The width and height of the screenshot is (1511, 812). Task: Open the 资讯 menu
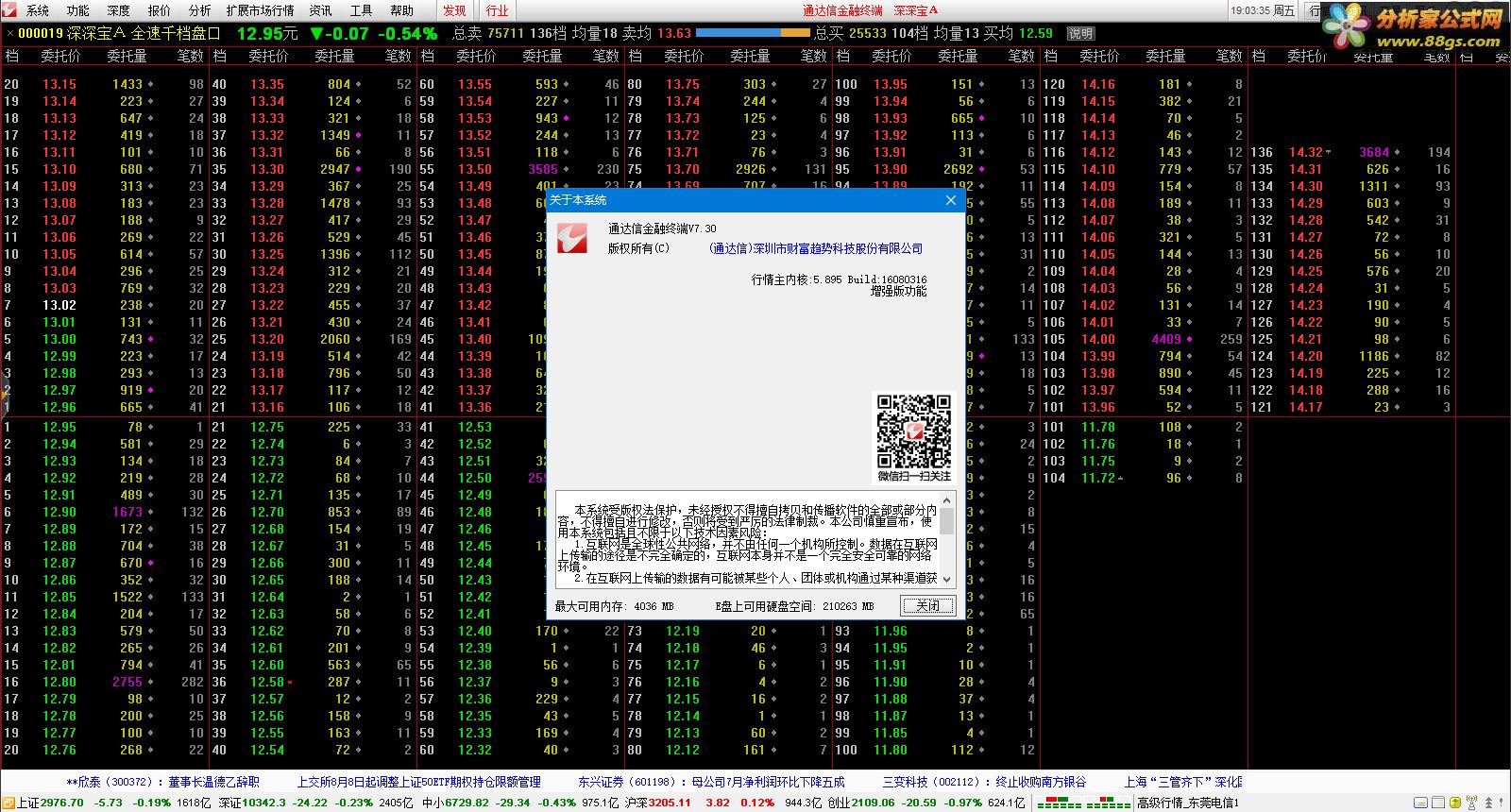click(x=321, y=10)
